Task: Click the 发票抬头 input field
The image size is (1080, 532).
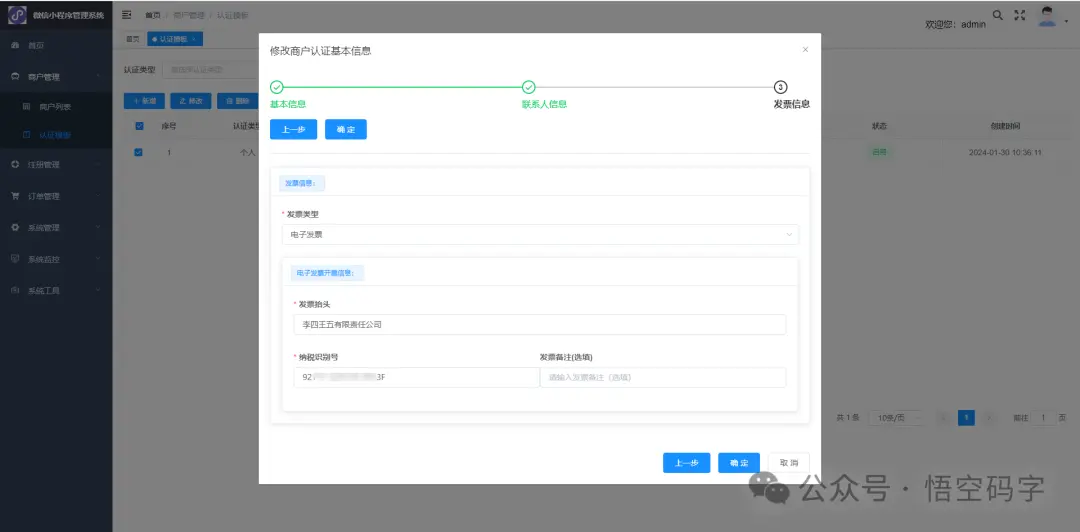Action: point(539,325)
